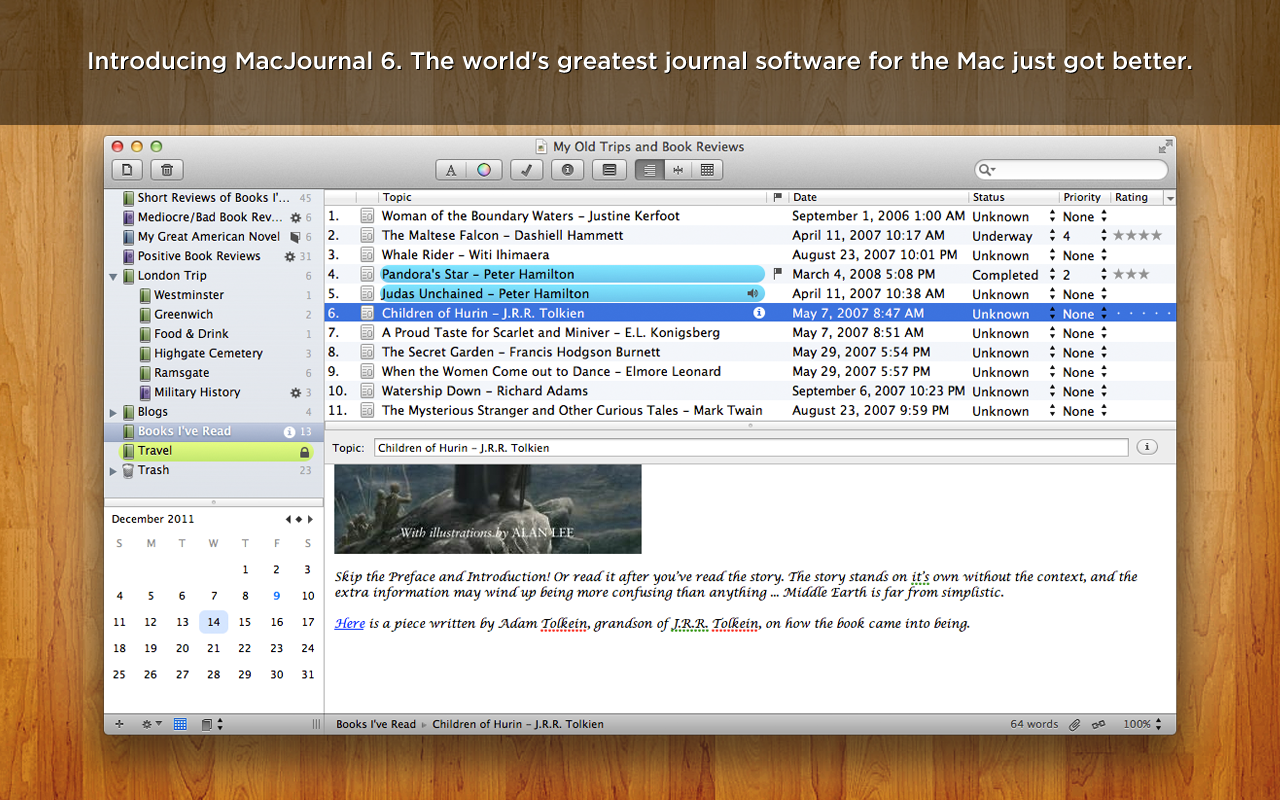Toggle the lock on Travel journal
The width and height of the screenshot is (1280, 800).
[305, 452]
